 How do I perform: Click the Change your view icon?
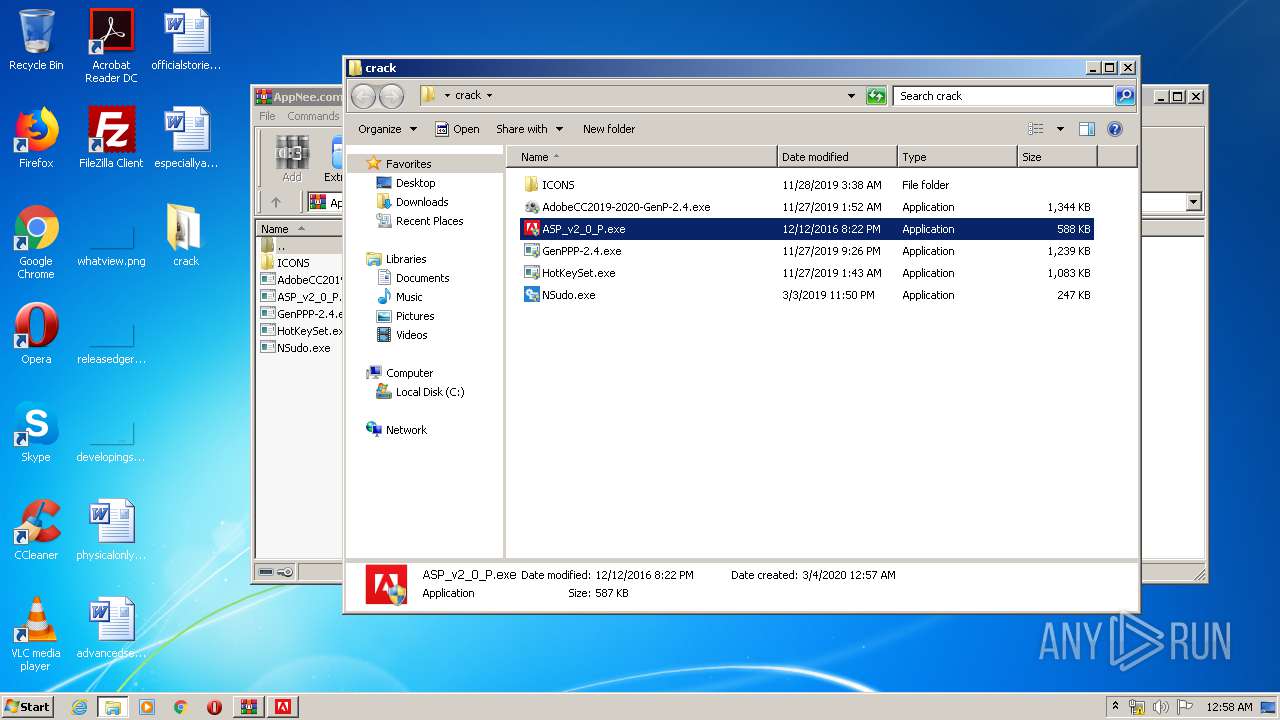1036,129
